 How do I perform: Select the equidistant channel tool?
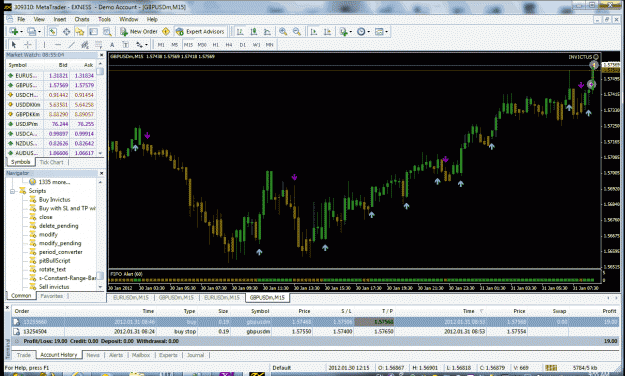pyautogui.click(x=85, y=45)
